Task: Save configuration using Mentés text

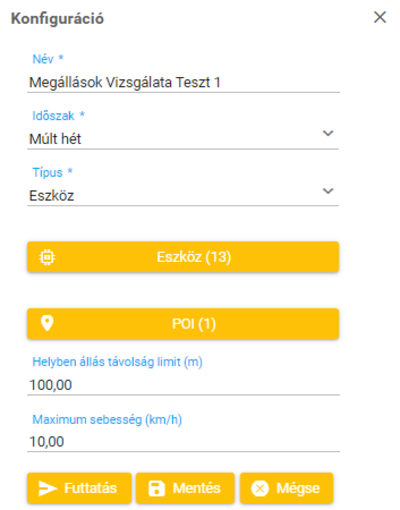Action: tap(197, 488)
